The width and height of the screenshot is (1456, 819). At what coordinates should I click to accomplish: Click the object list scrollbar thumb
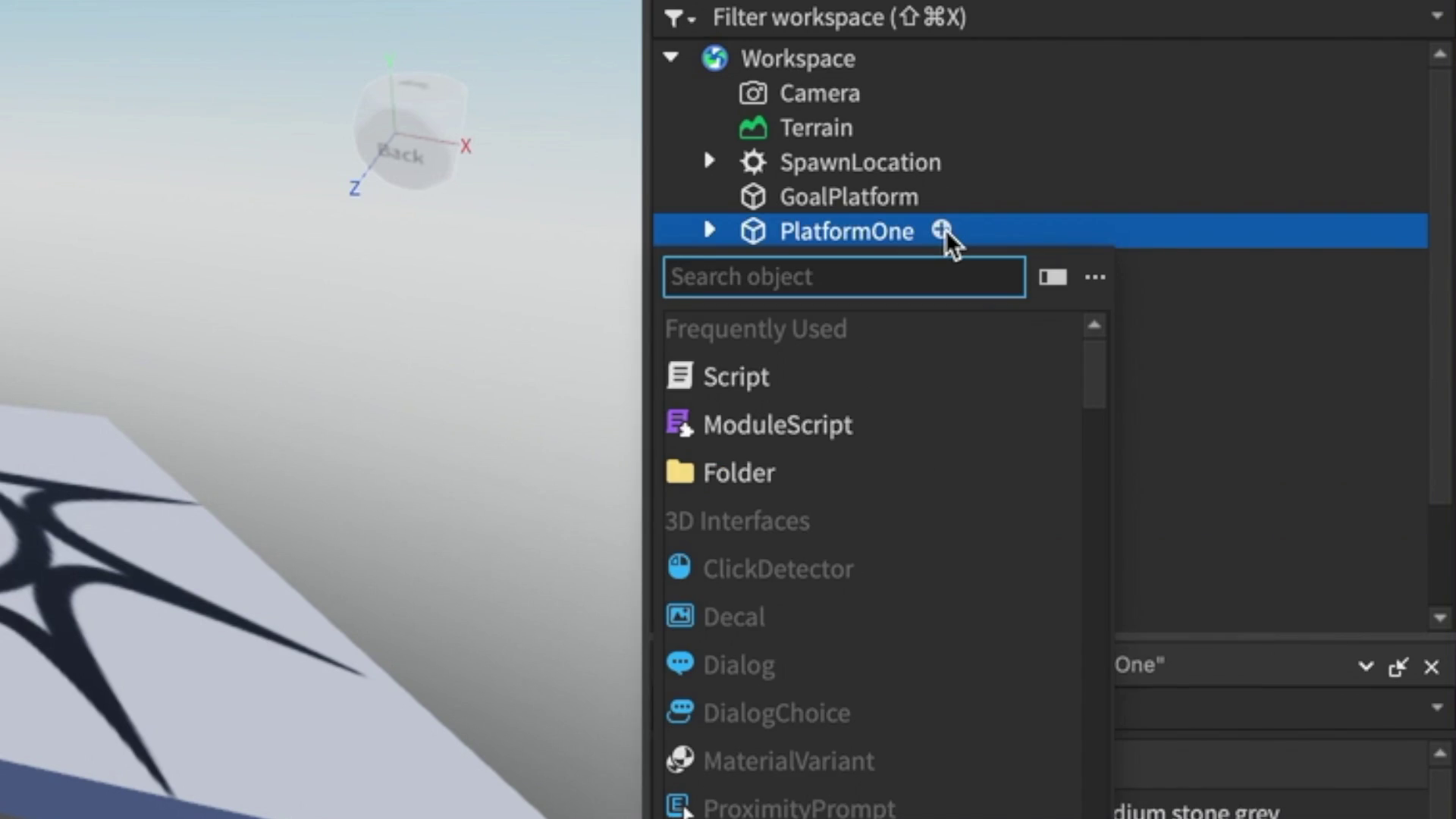[x=1094, y=374]
